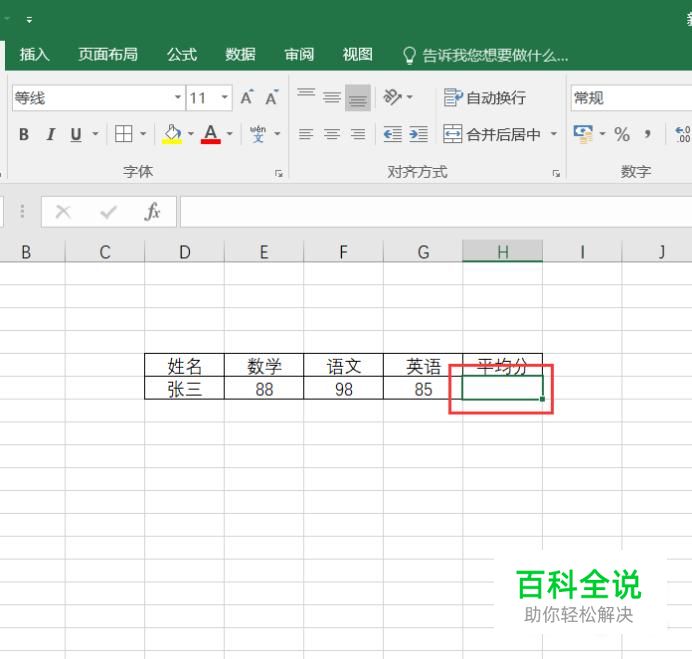This screenshot has height=659, width=692.
Task: Open 常规 number format dropdown
Action: 631,98
